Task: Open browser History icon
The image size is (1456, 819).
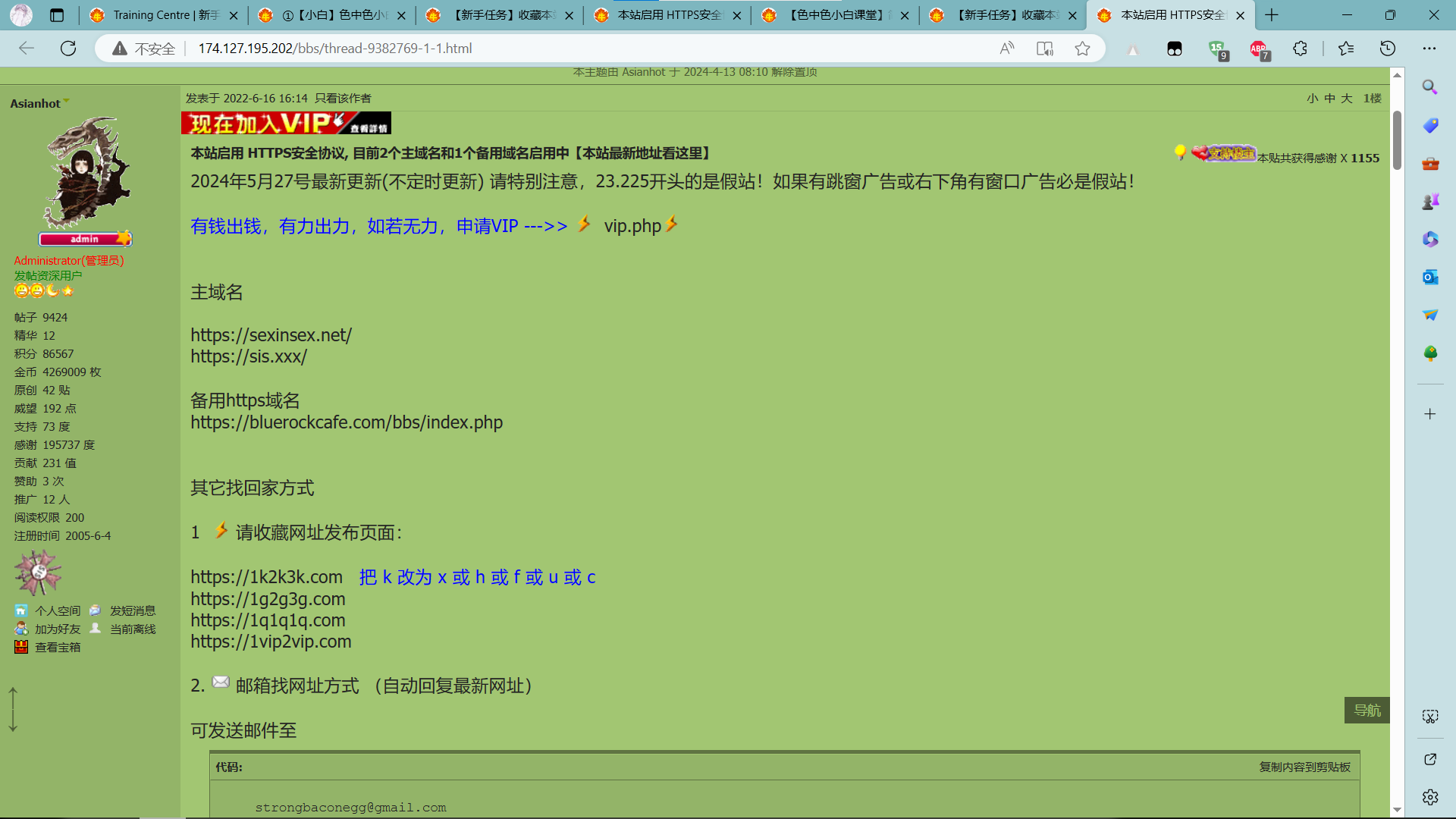Action: (1388, 49)
